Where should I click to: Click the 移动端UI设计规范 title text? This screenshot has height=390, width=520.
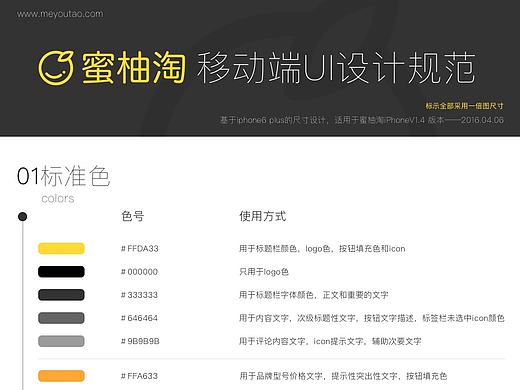(336, 68)
